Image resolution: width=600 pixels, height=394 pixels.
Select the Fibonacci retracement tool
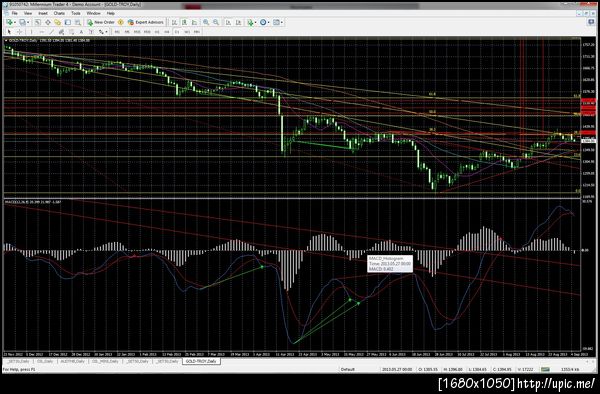click(71, 32)
